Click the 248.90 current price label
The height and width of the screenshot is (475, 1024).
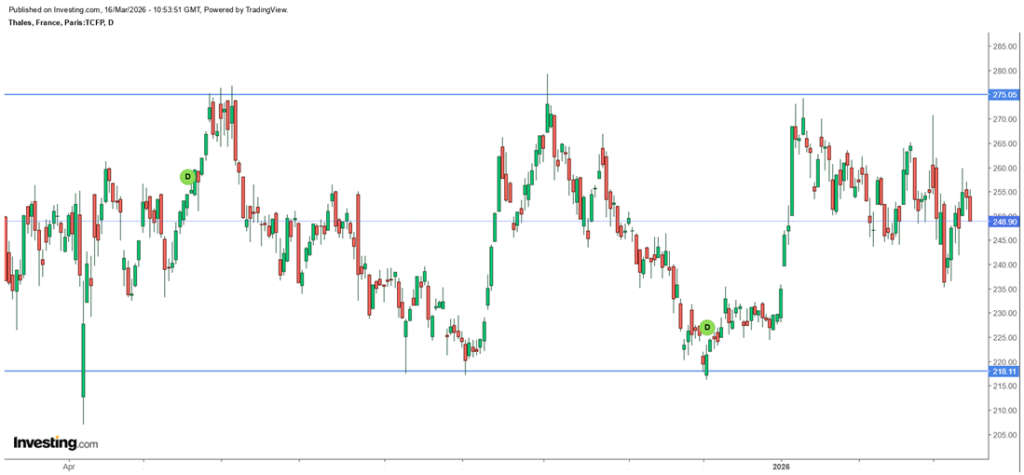pyautogui.click(x=1003, y=222)
